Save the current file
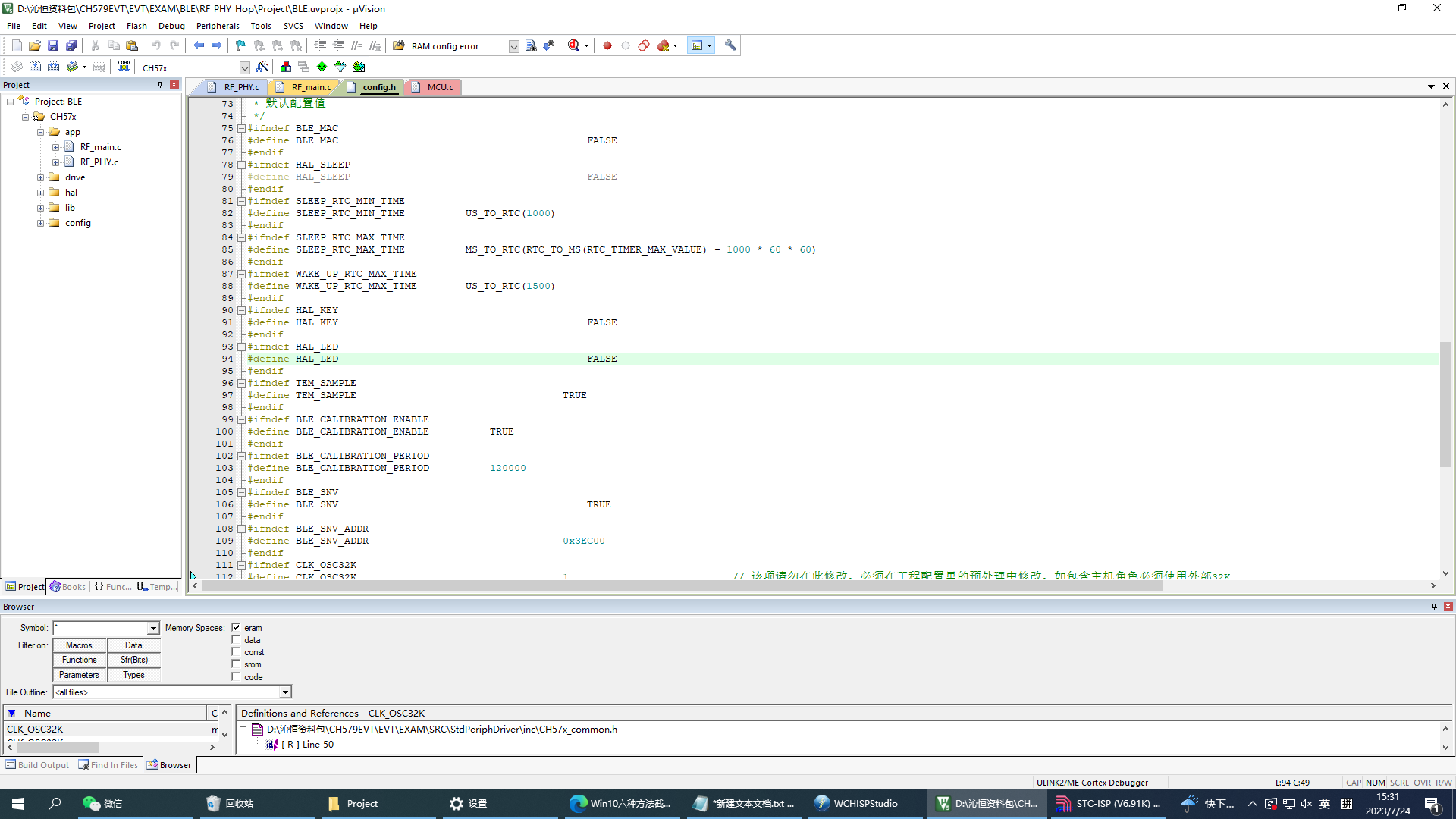The height and width of the screenshot is (819, 1456). [53, 45]
